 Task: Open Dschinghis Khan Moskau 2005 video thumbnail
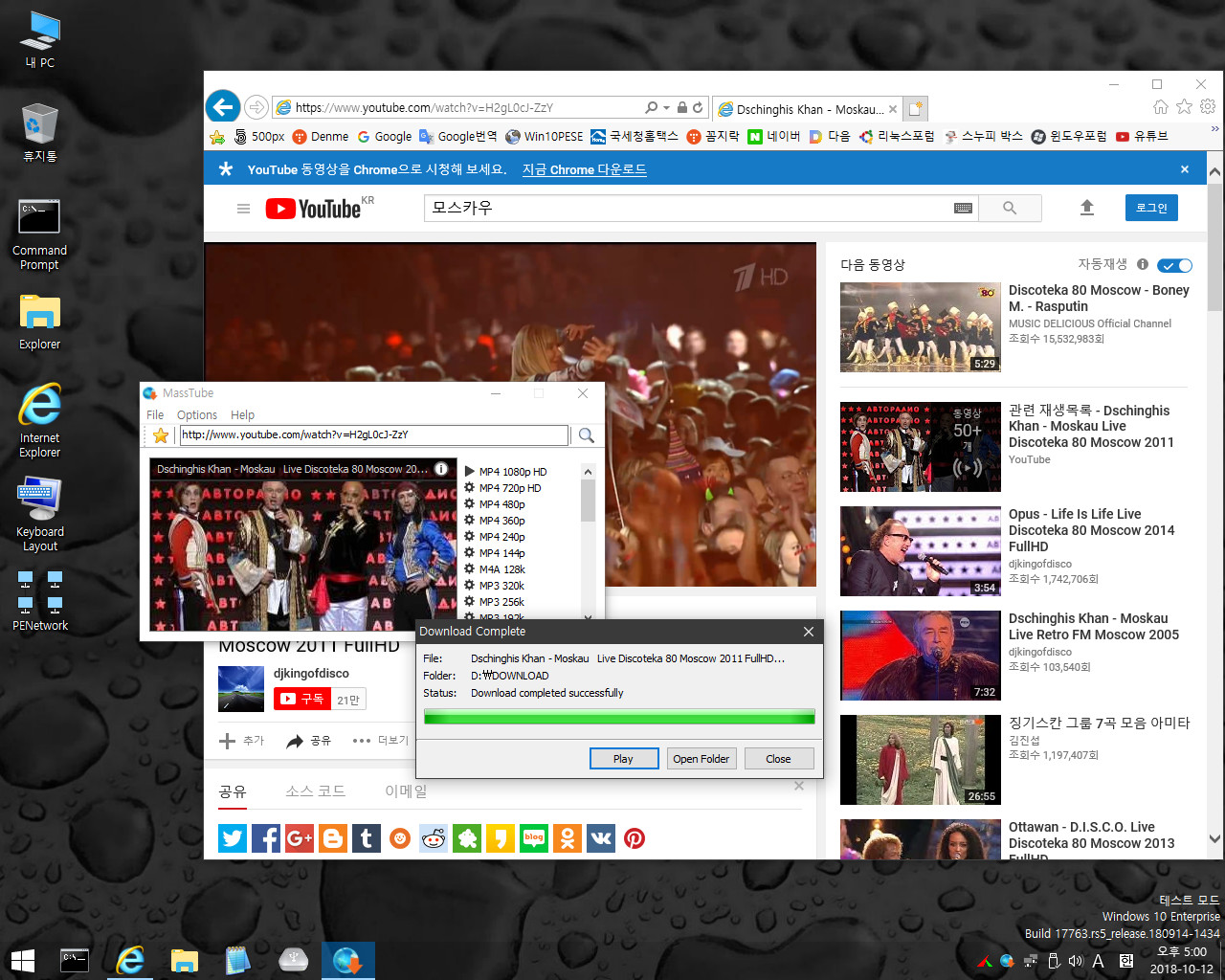tap(921, 656)
